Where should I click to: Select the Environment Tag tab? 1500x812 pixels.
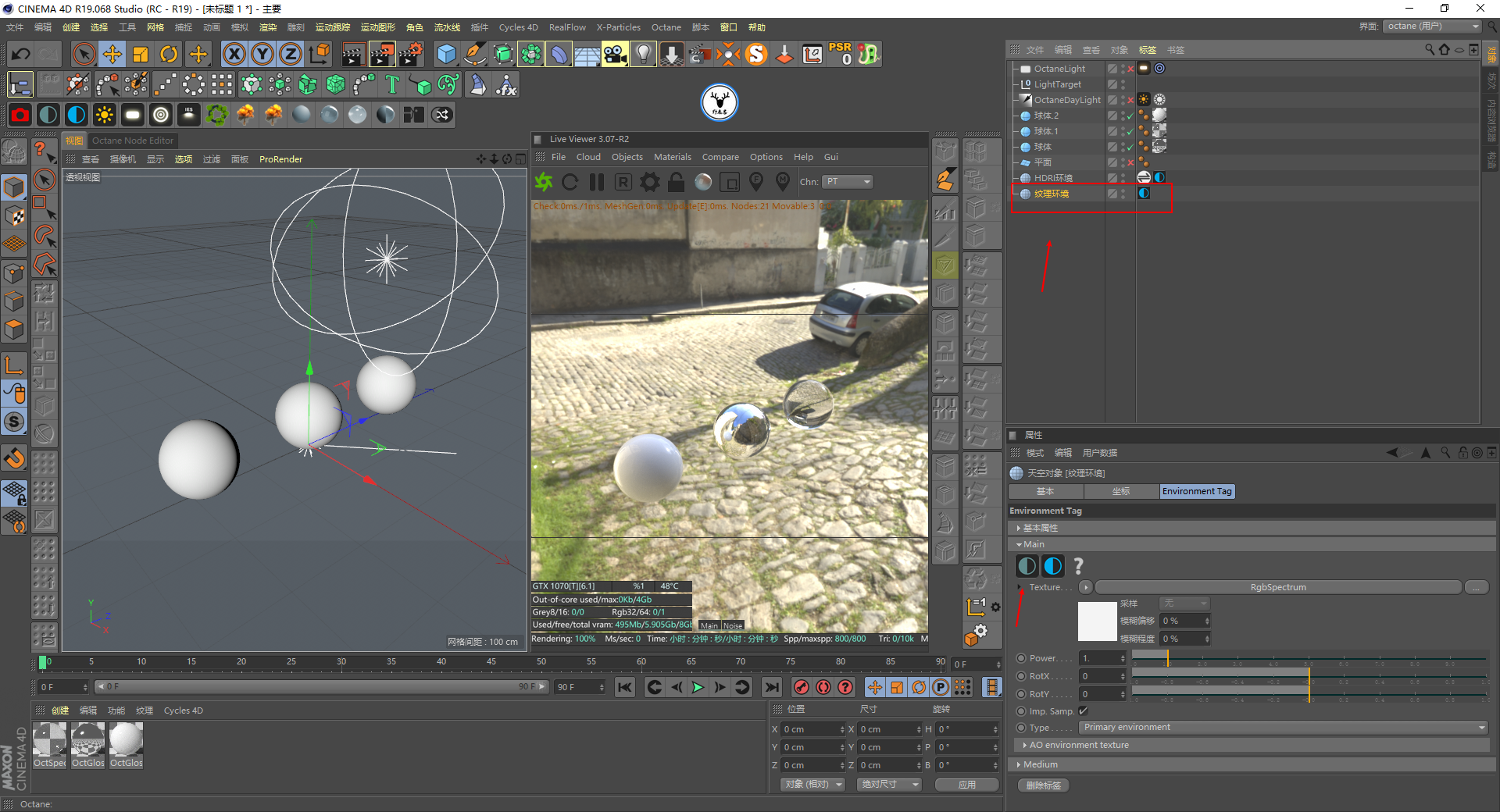coord(1197,492)
